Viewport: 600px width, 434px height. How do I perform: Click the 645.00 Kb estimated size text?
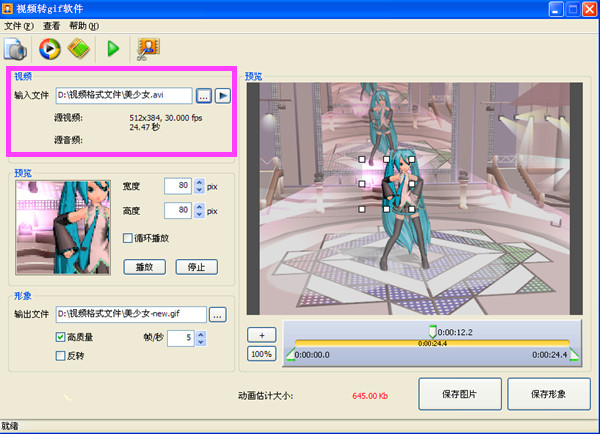(x=370, y=396)
